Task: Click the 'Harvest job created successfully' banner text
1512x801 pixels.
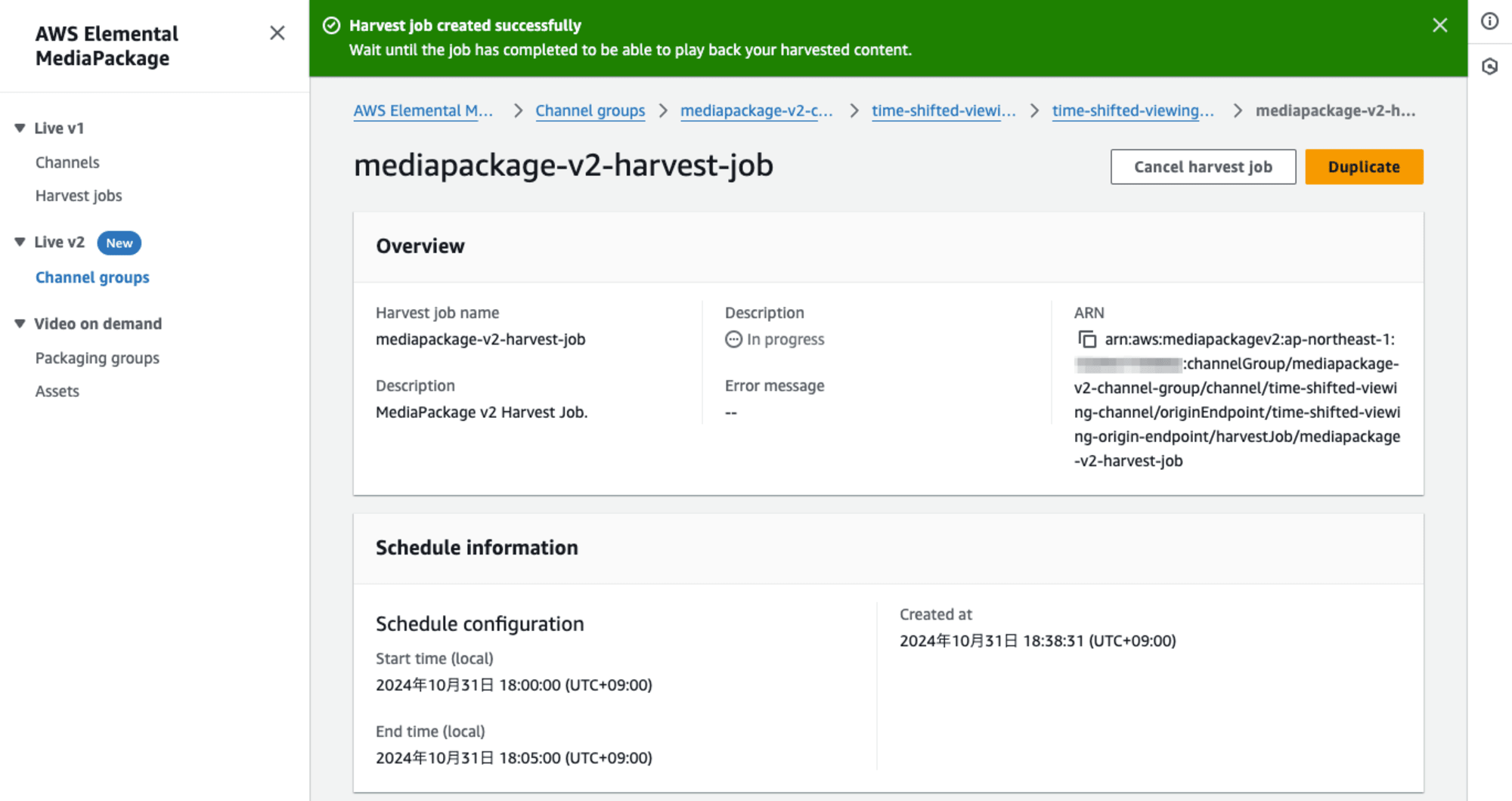Action: point(465,26)
